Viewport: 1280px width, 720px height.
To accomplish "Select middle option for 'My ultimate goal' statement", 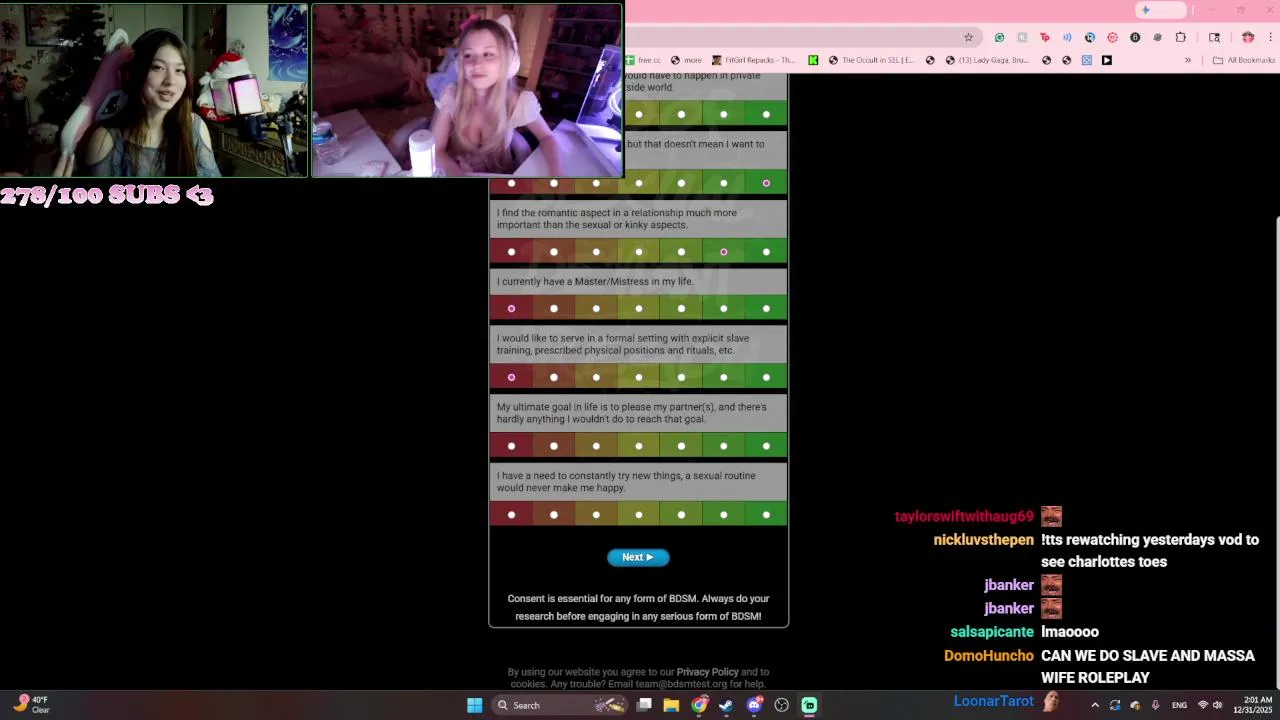I will [x=639, y=446].
